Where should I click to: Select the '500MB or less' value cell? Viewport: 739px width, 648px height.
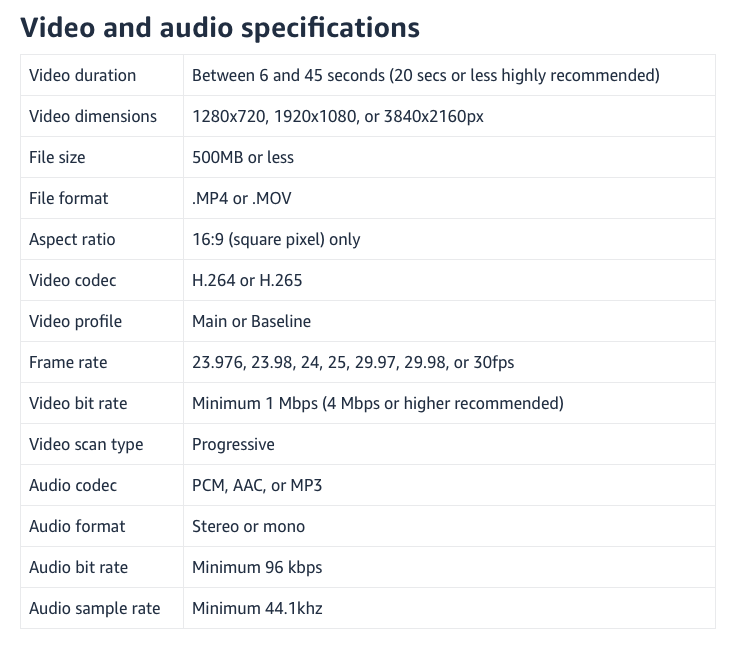pos(449,157)
